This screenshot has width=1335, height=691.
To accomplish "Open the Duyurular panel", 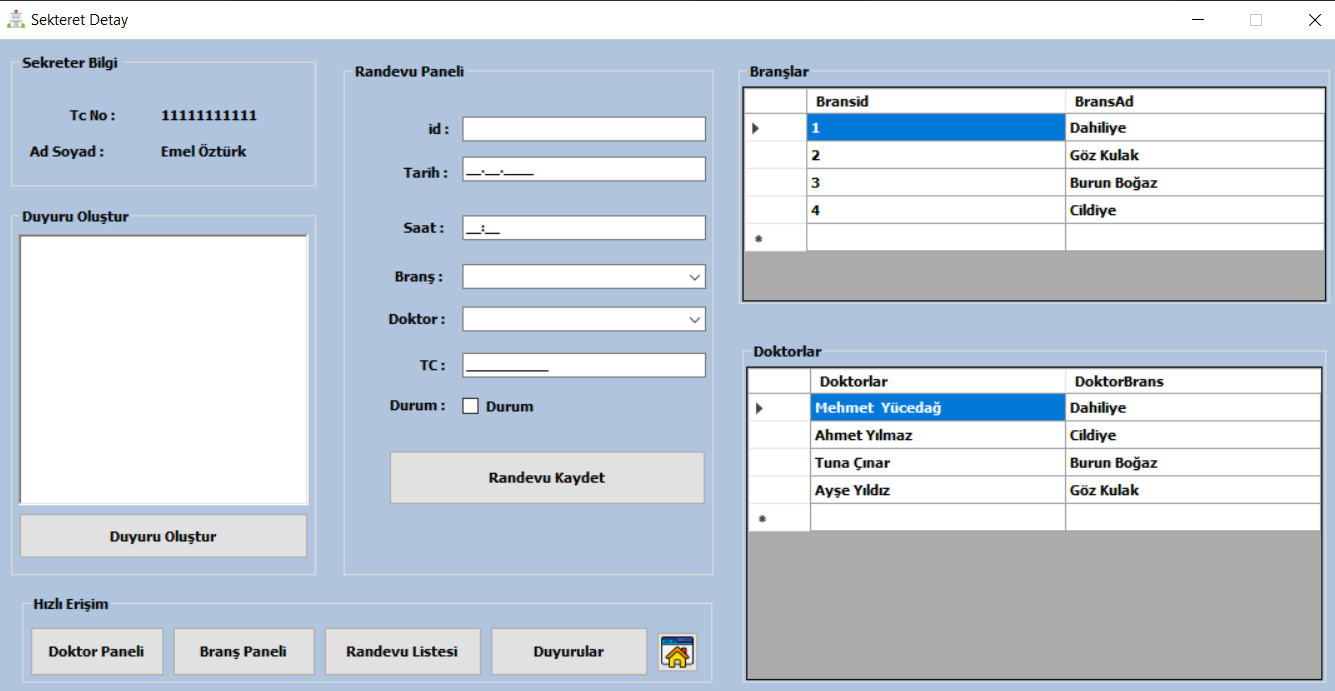I will point(568,651).
